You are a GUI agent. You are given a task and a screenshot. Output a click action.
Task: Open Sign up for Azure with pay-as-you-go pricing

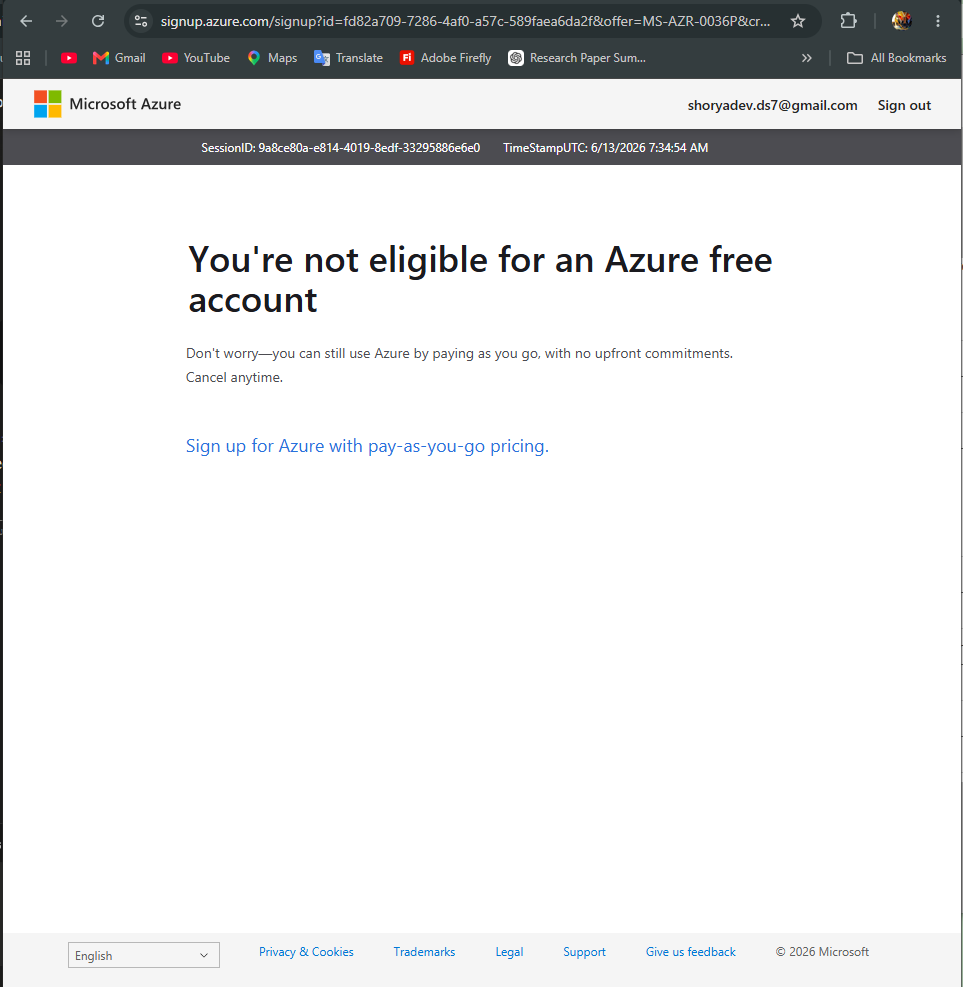[367, 446]
